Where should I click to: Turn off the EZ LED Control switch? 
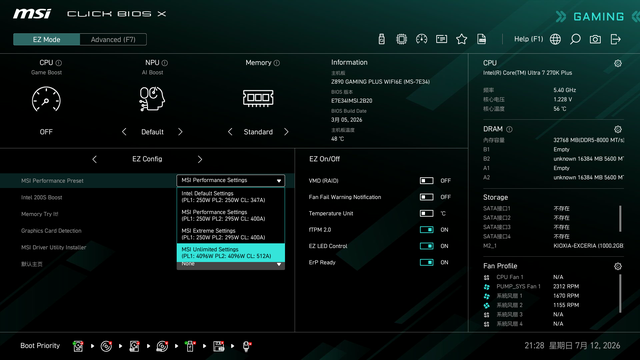(427, 246)
